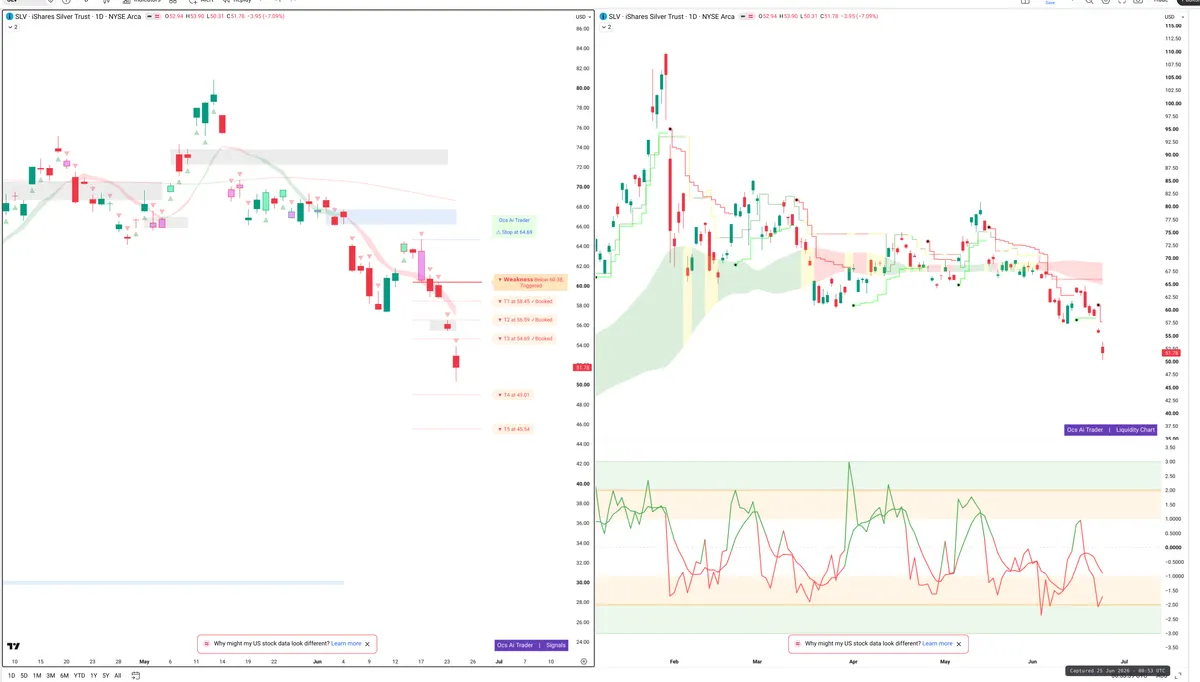Select the 1Y time range

pos(93,676)
